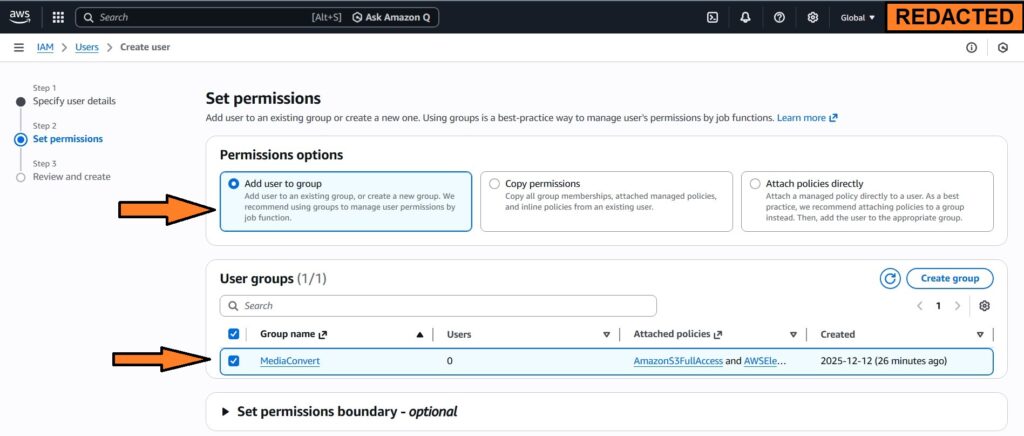This screenshot has height=436, width=1024.
Task: Open the Global region dropdown
Action: point(858,17)
